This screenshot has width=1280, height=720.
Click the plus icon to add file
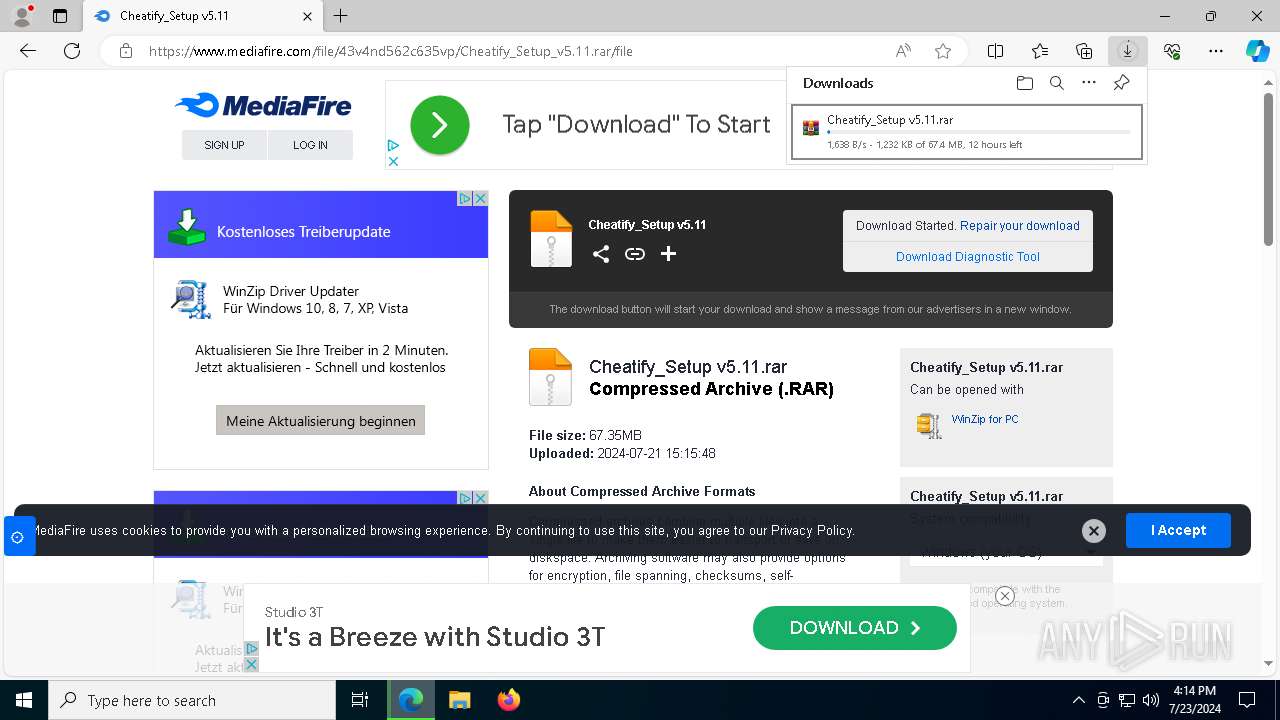669,254
